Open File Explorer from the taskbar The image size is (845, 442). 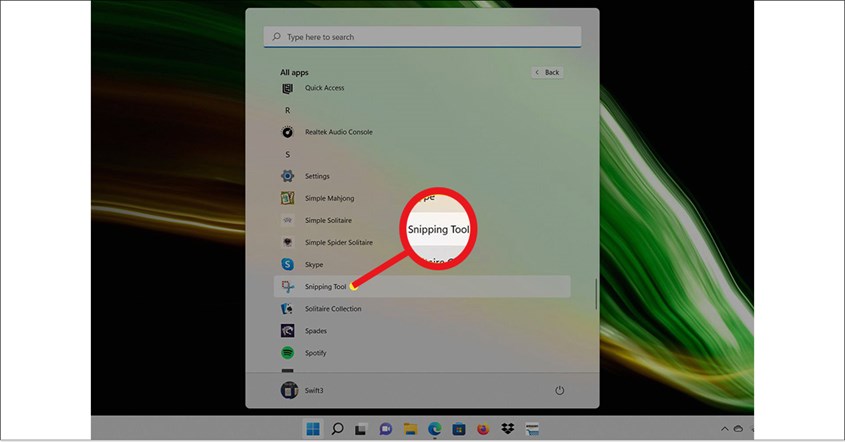[x=410, y=429]
